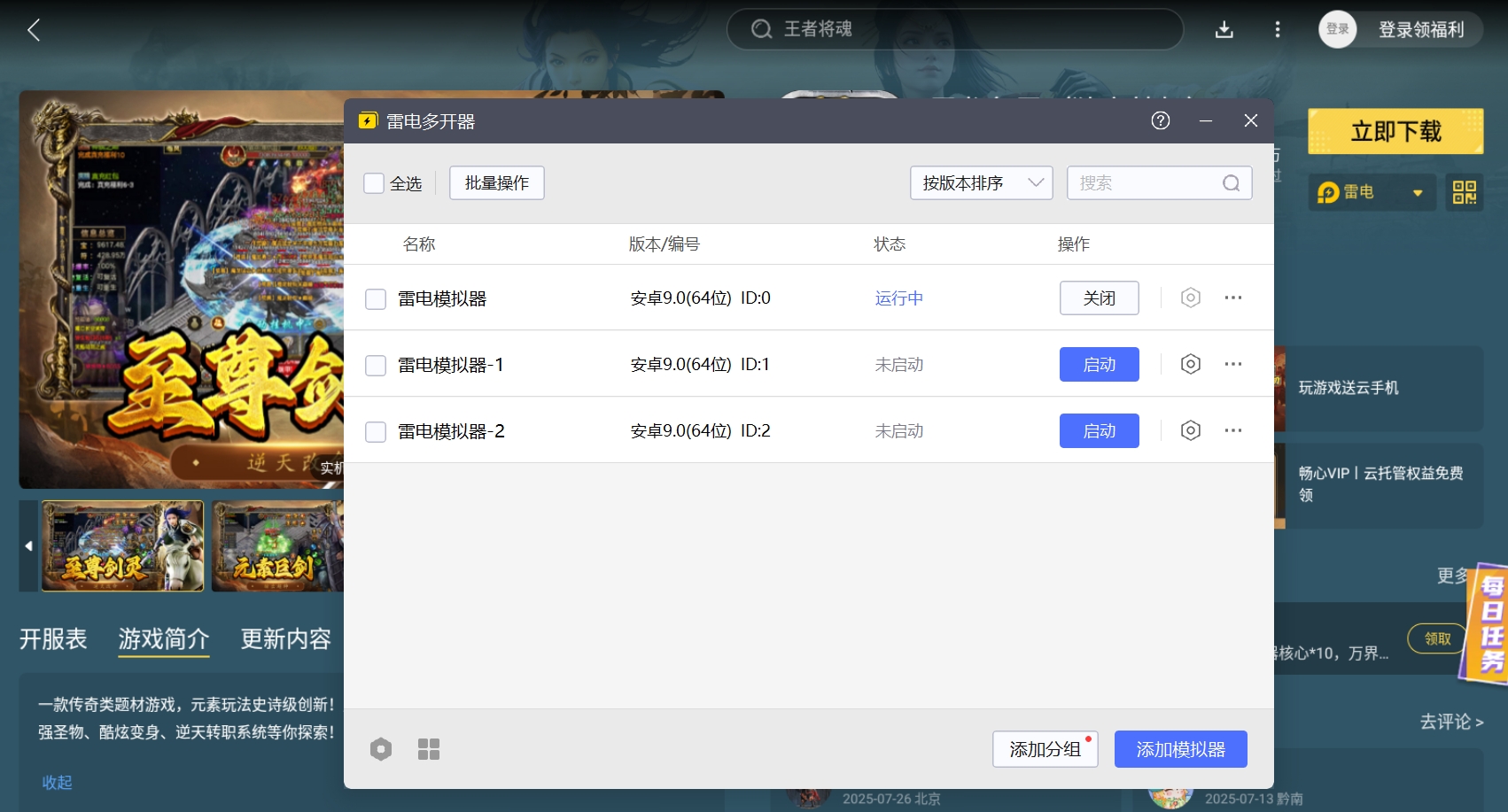Open more options for 雷电模拟器 row
This screenshot has height=812, width=1508.
(x=1233, y=298)
